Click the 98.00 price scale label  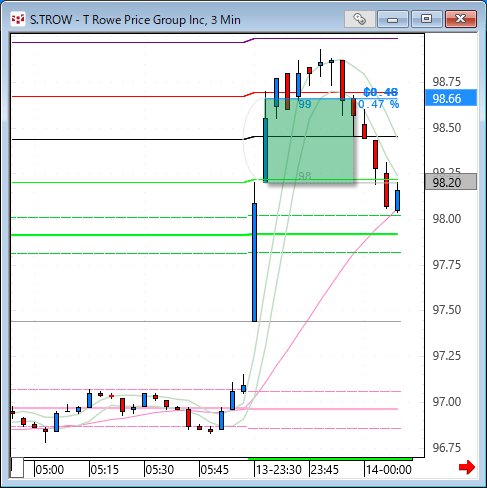pos(447,219)
